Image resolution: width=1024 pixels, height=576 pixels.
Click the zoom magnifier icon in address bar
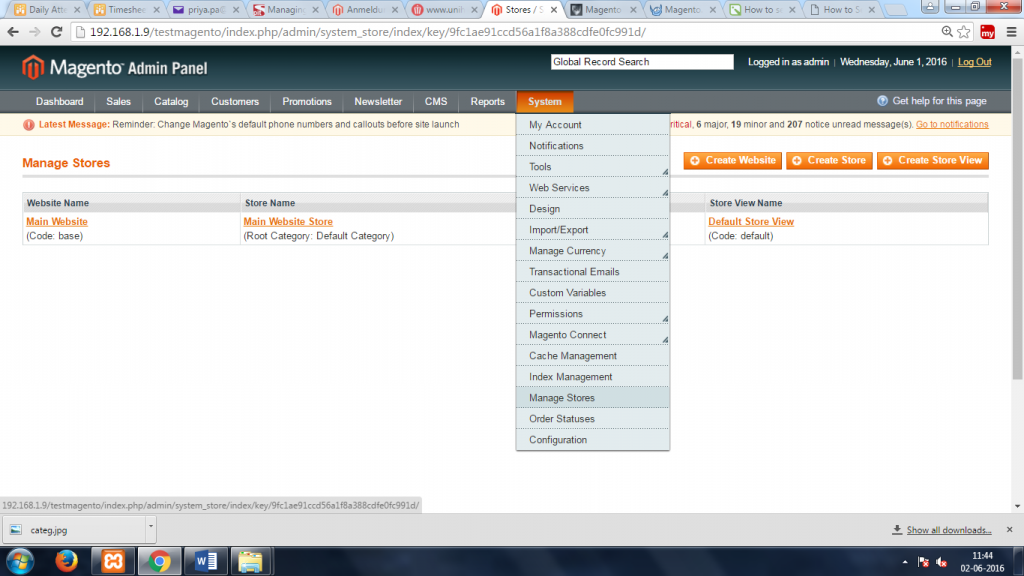point(946,31)
